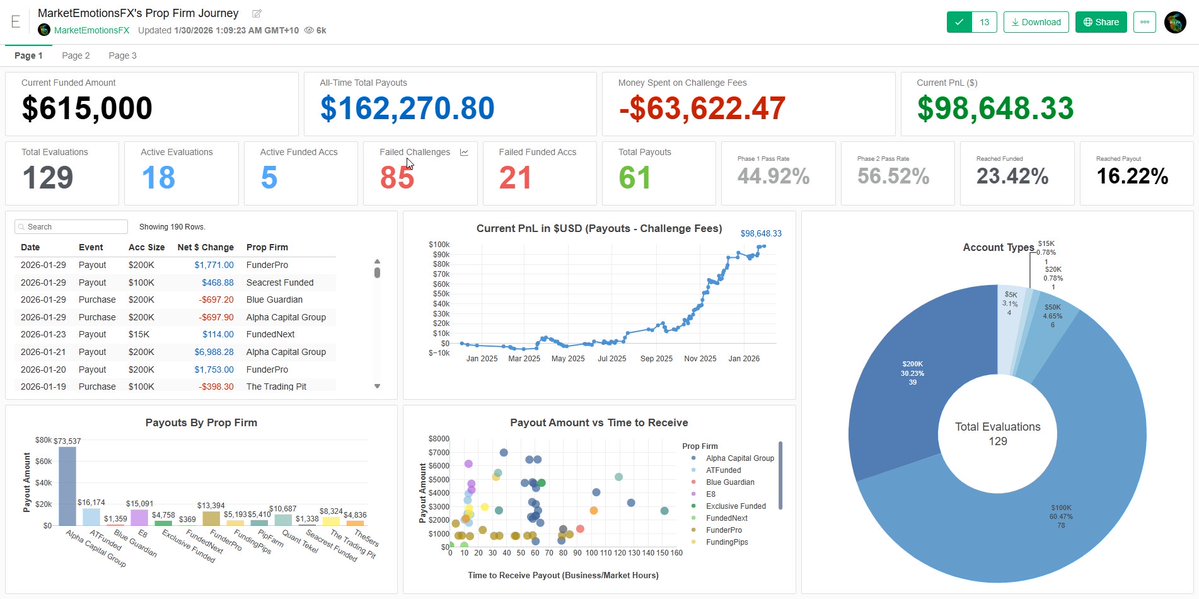The height and width of the screenshot is (599, 1199).
Task: Click the Share button
Action: (1100, 21)
